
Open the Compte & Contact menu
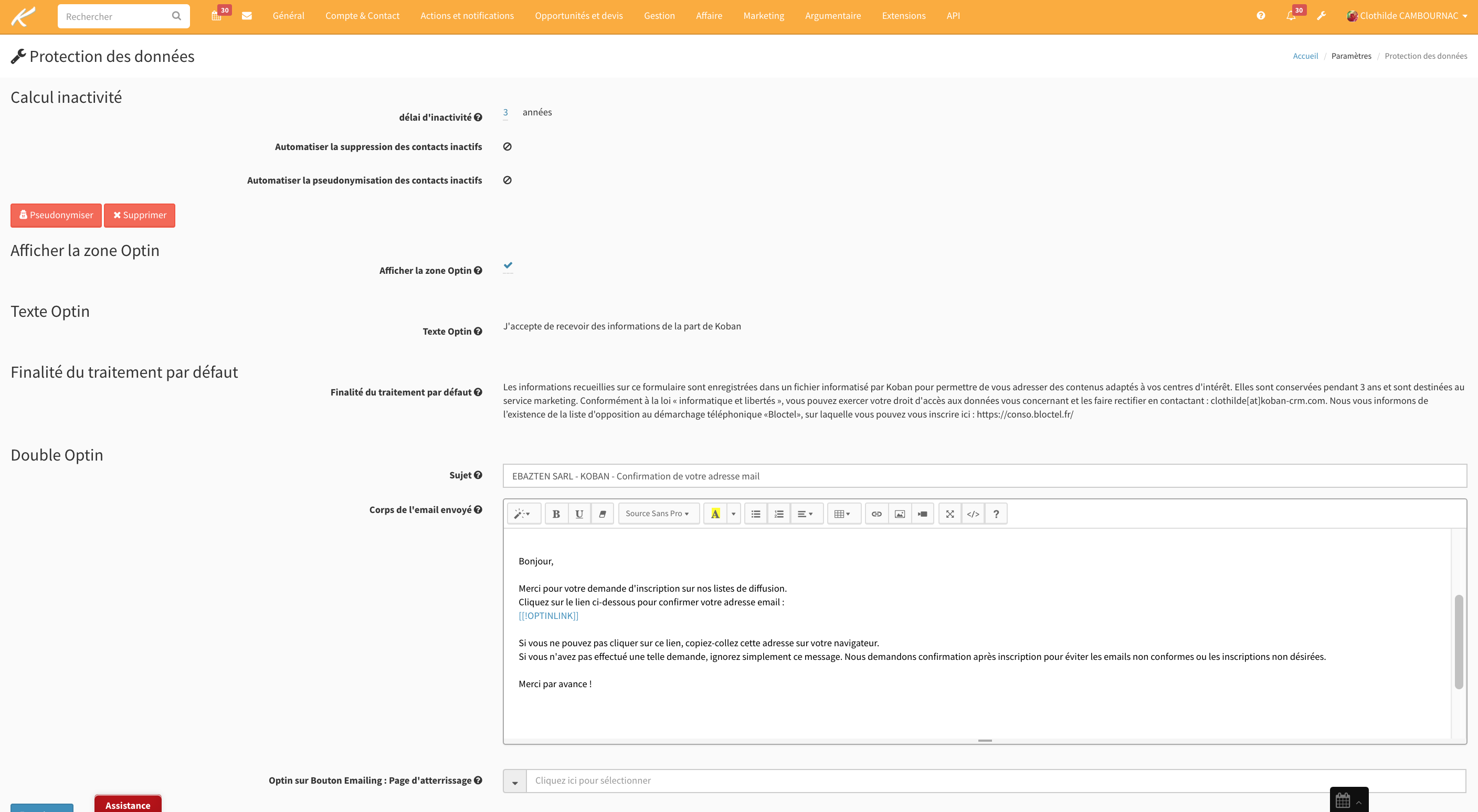(x=362, y=16)
